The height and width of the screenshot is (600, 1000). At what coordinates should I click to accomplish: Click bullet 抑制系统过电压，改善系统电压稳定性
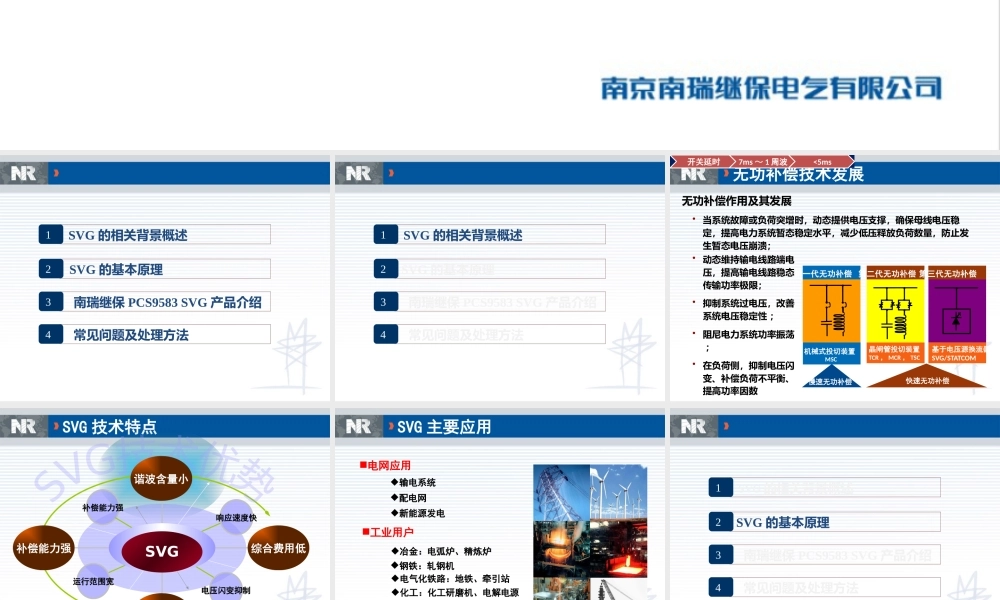point(749,309)
